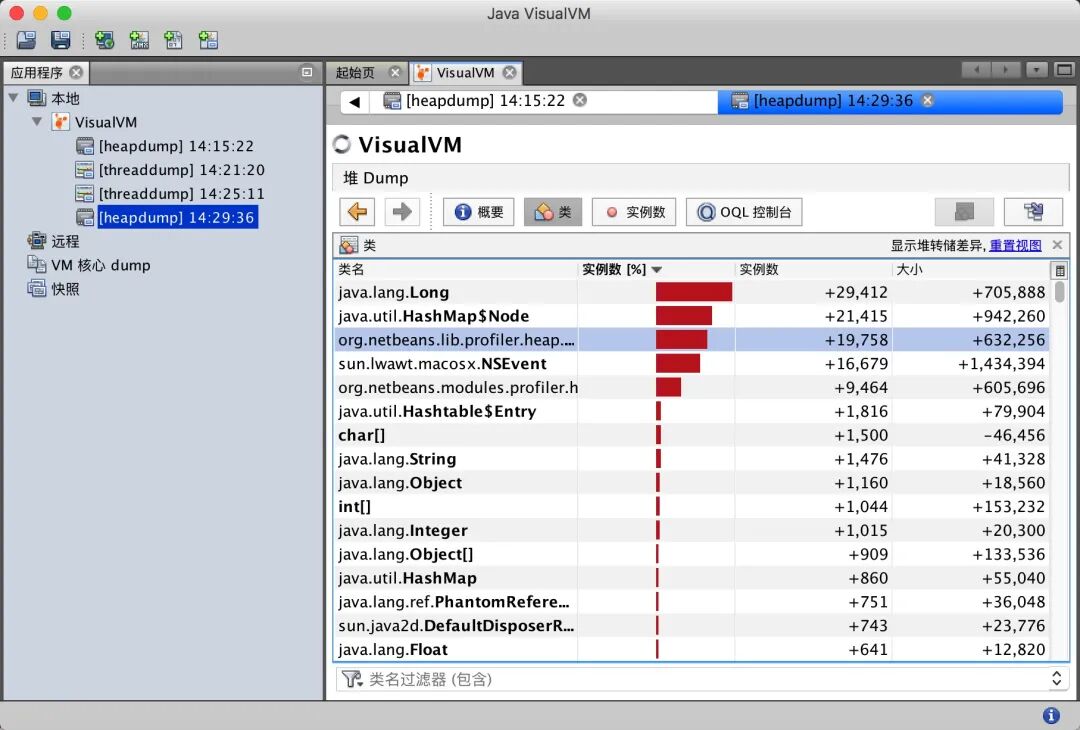Close the 类 panel with its X

pyautogui.click(x=1057, y=245)
